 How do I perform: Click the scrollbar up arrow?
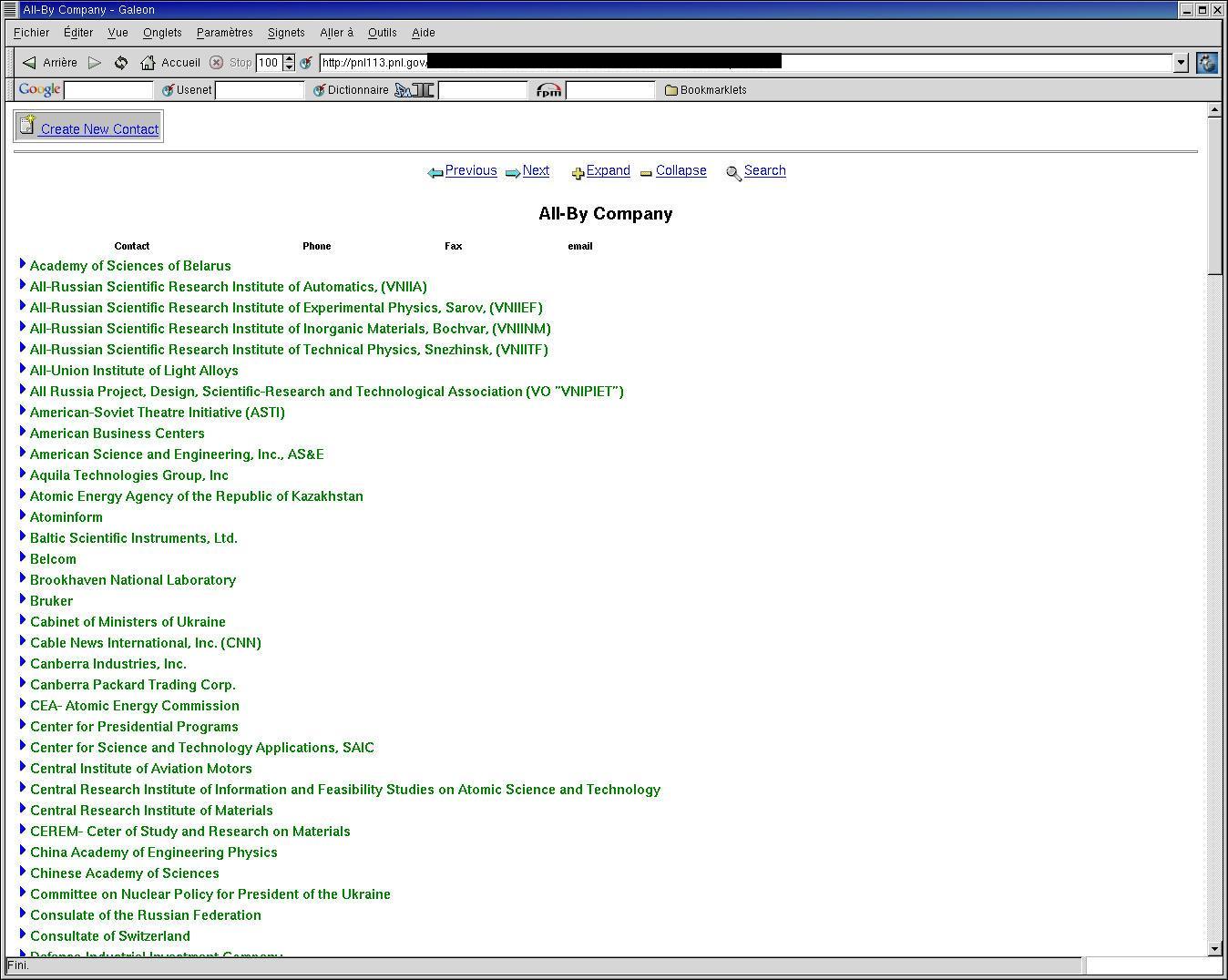click(x=1213, y=110)
